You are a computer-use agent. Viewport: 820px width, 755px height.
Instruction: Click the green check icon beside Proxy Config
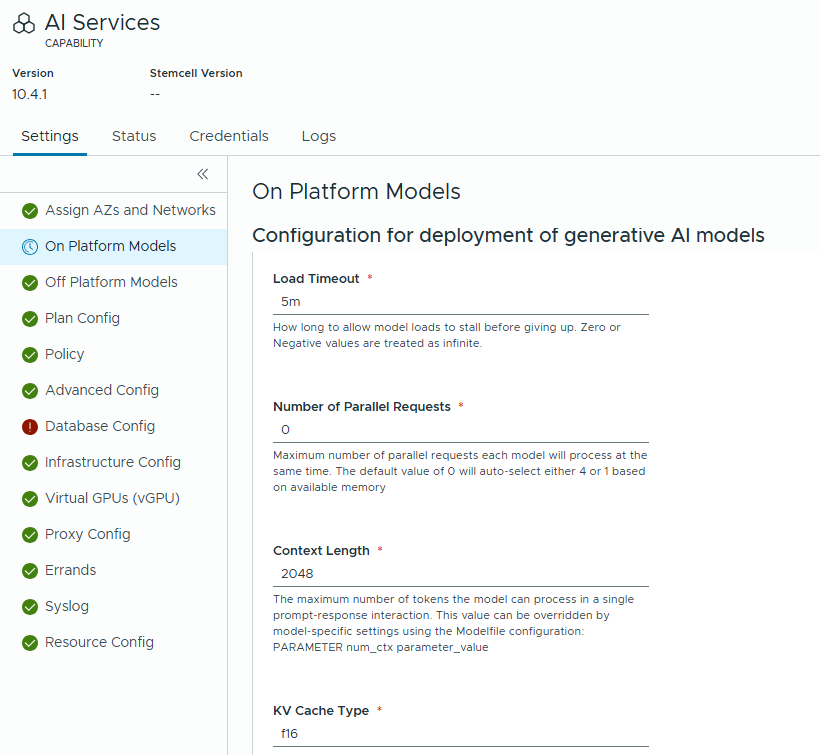(x=30, y=535)
